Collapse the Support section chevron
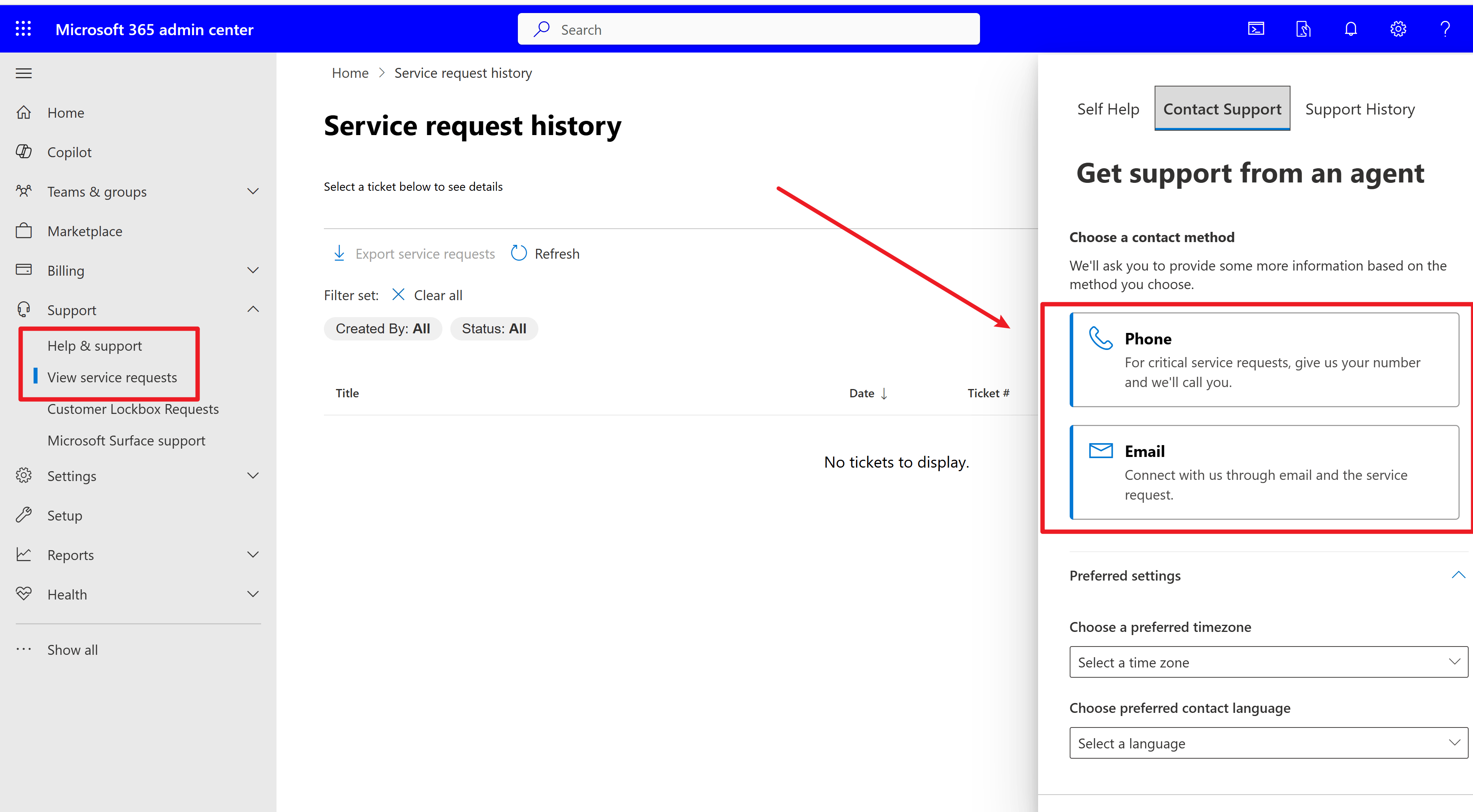Screen dimensions: 1473x812 [253, 309]
